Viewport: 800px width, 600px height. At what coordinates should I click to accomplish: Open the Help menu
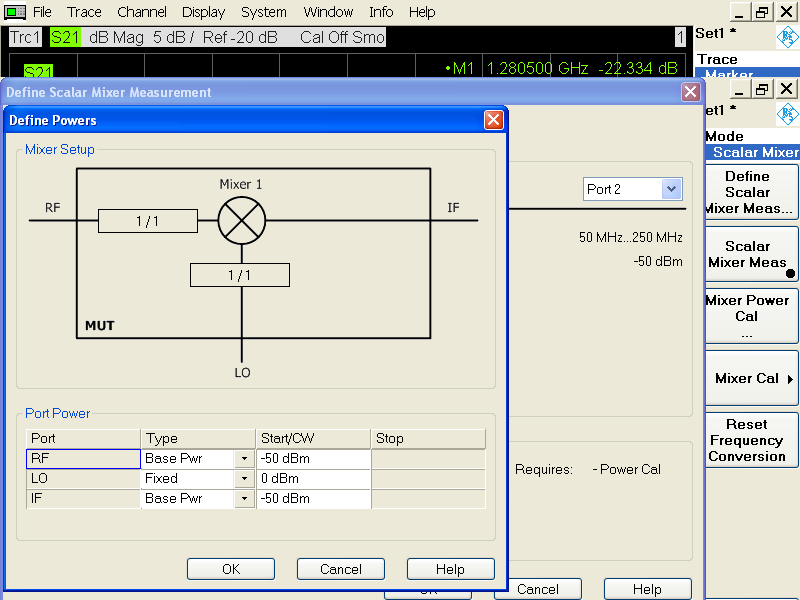(421, 12)
